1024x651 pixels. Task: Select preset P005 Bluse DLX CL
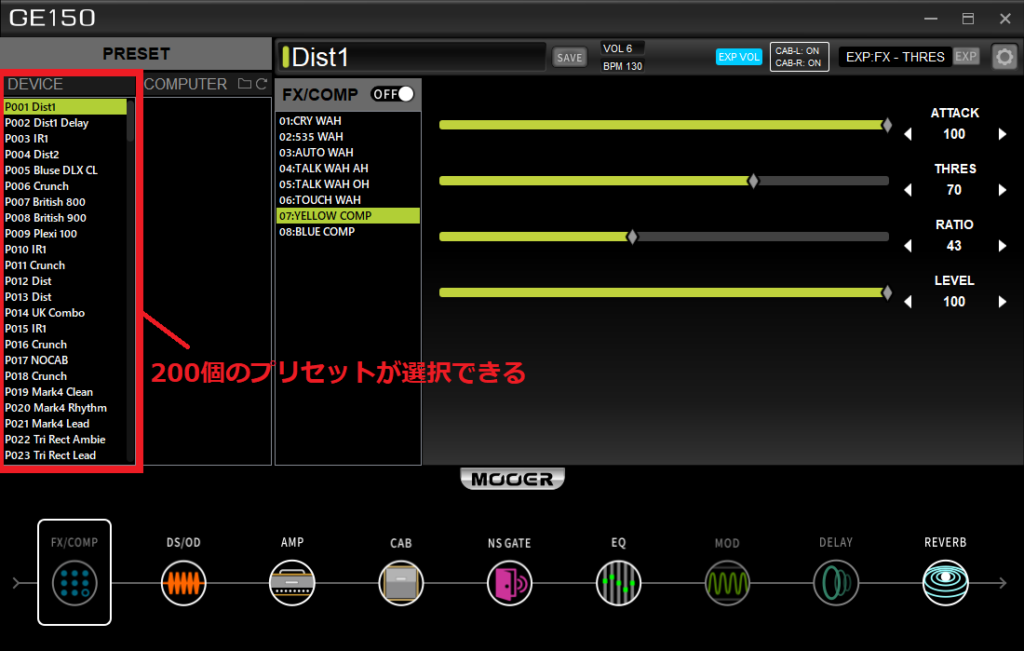tap(65, 170)
